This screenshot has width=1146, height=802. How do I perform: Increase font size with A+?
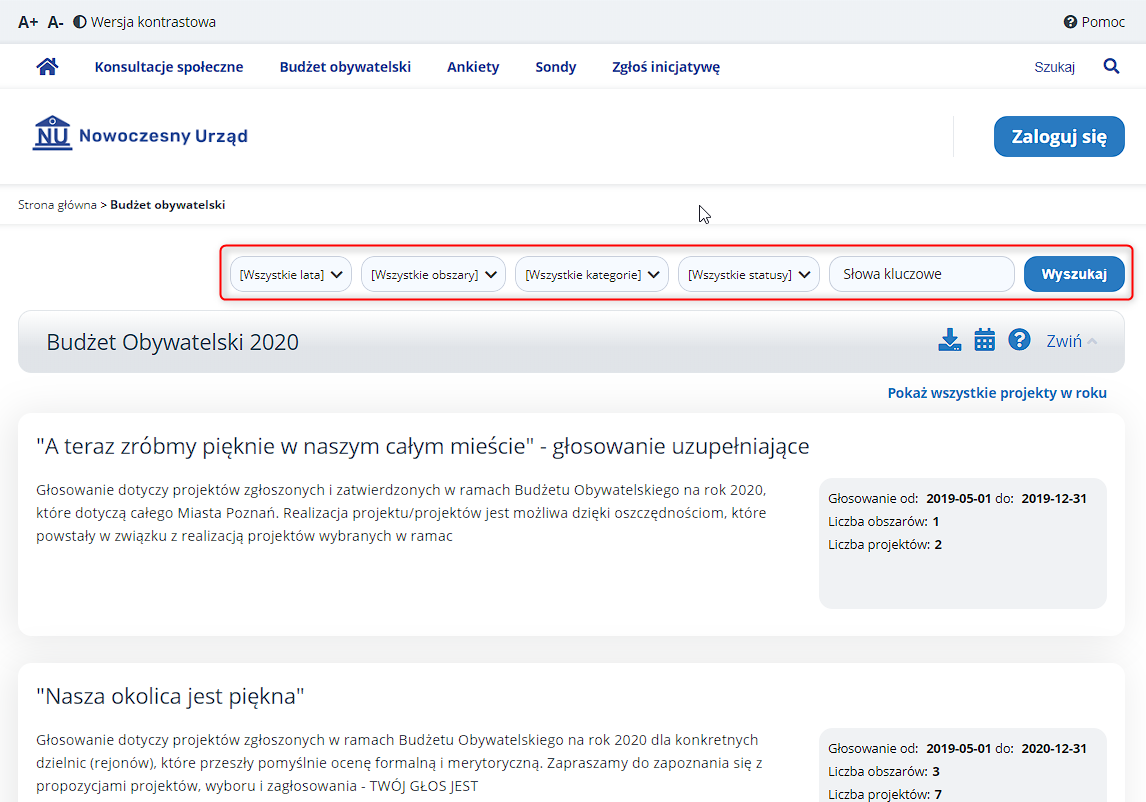coord(28,22)
